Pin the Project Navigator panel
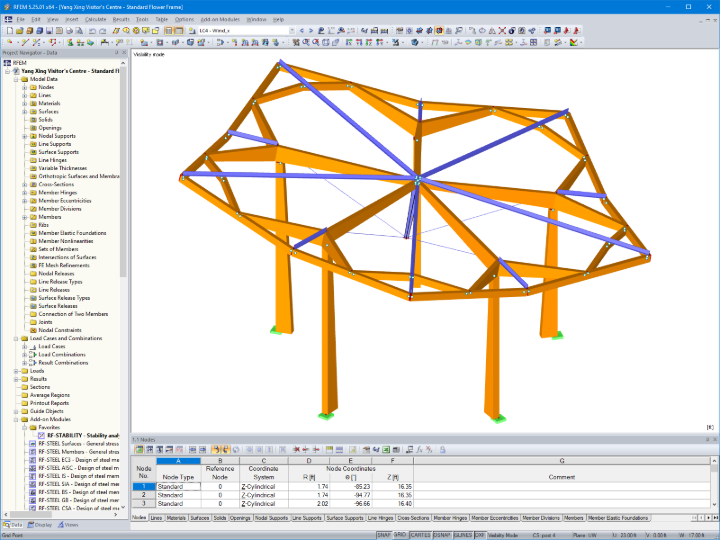 point(117,53)
